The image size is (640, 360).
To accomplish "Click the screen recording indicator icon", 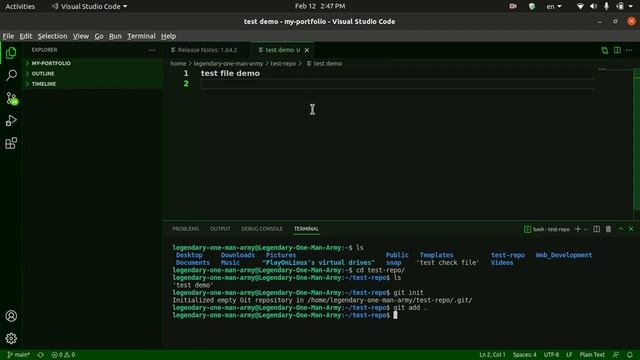I will tap(513, 6).
